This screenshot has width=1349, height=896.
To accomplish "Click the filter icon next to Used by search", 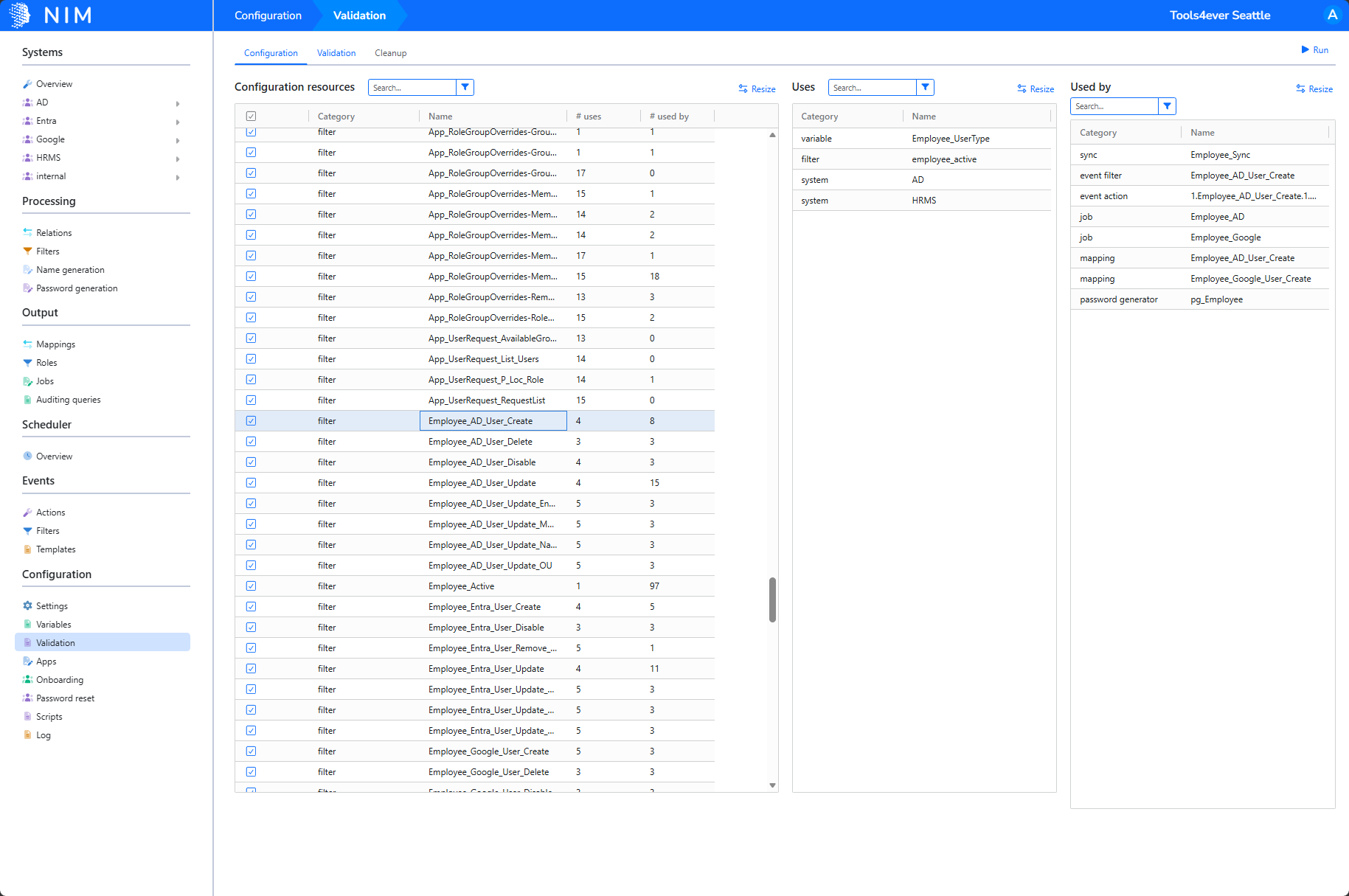I will 1167,106.
